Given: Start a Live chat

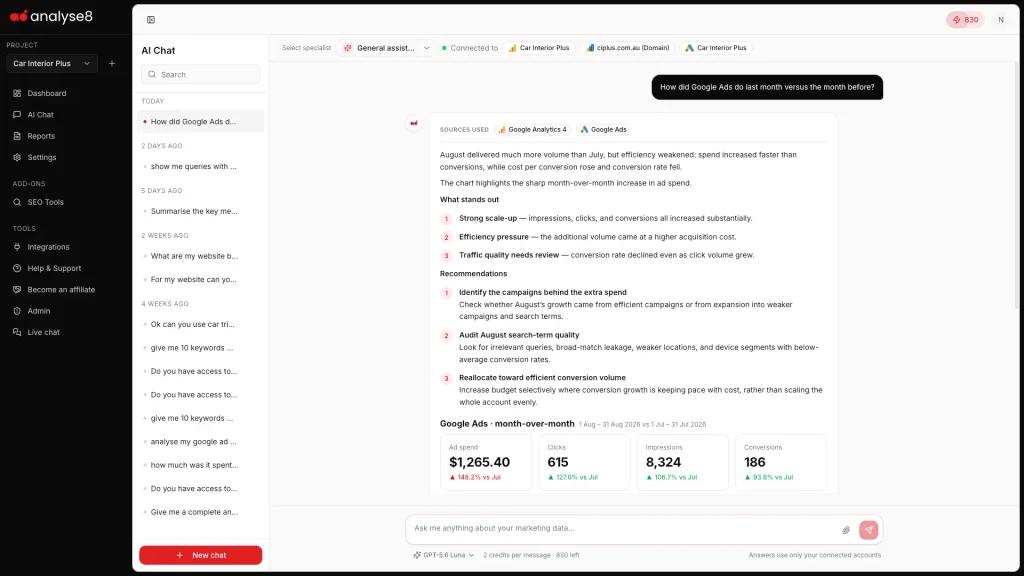Looking at the screenshot, I should [x=43, y=332].
